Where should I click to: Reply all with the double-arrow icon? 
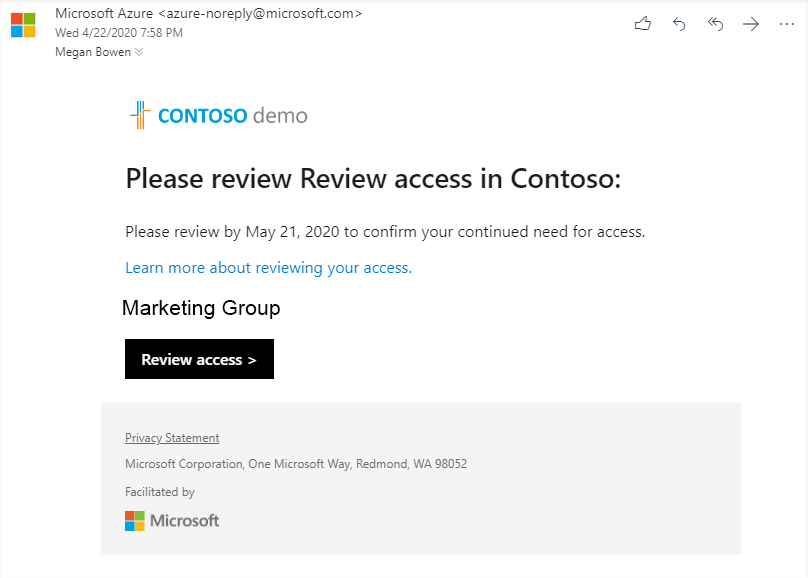[715, 23]
